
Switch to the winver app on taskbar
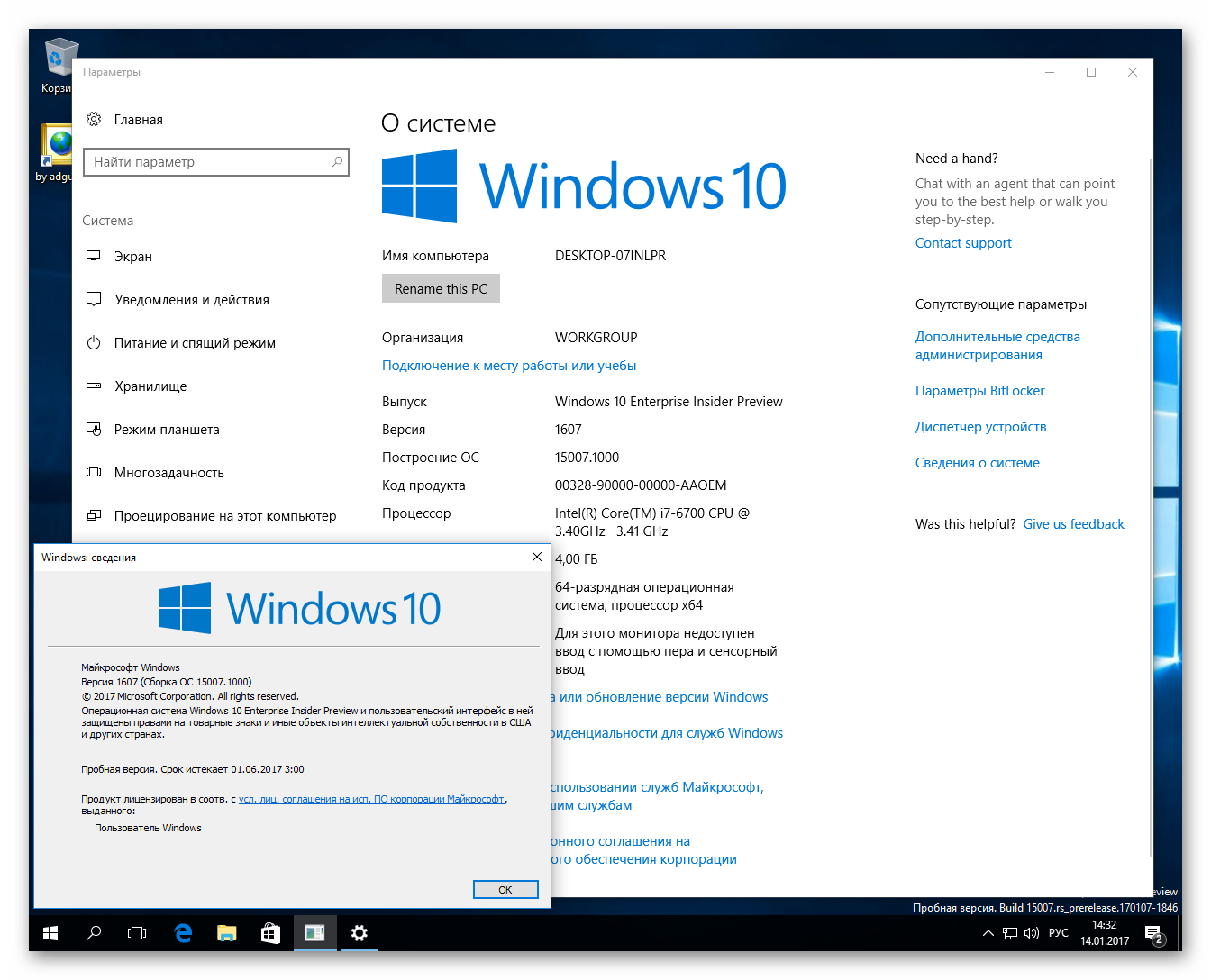click(314, 933)
